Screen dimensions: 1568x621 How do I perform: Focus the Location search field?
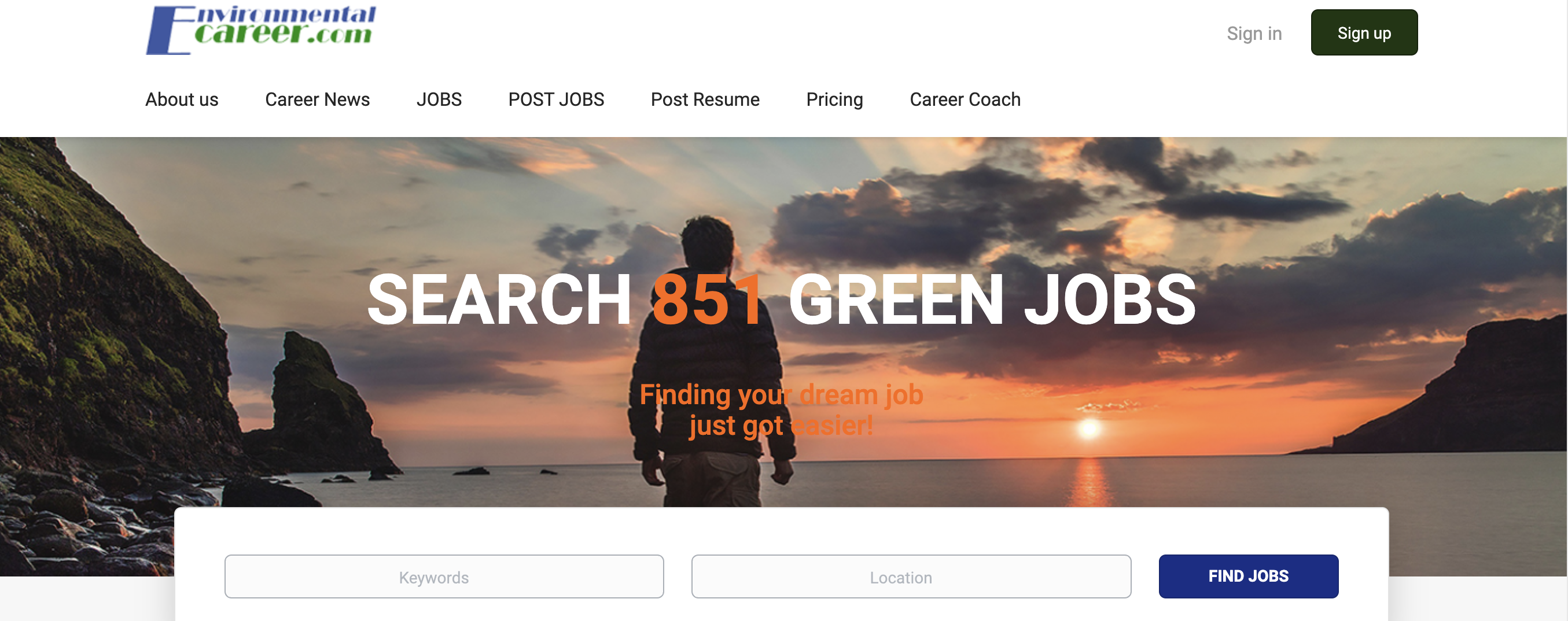(x=911, y=576)
